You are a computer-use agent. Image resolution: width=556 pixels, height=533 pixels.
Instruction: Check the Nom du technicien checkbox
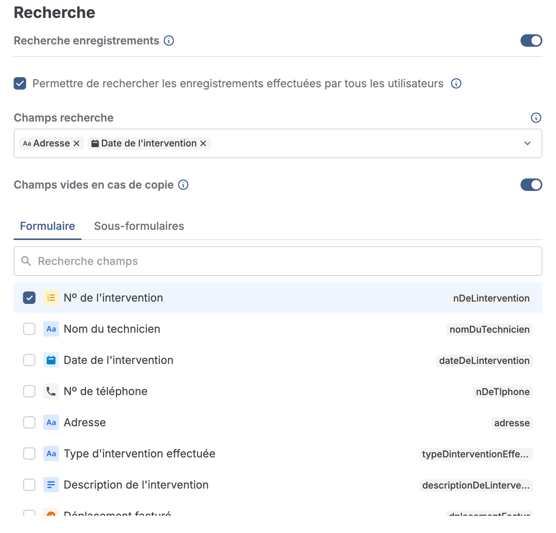click(x=29, y=329)
